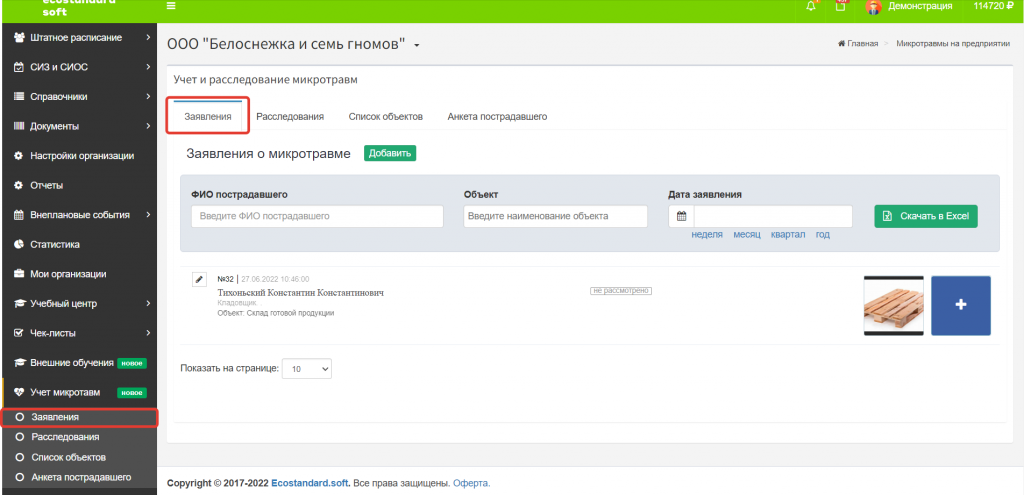The height and width of the screenshot is (495, 1024).
Task: Click the СИЗ и СИОС sidebar icon
Action: click(x=19, y=67)
